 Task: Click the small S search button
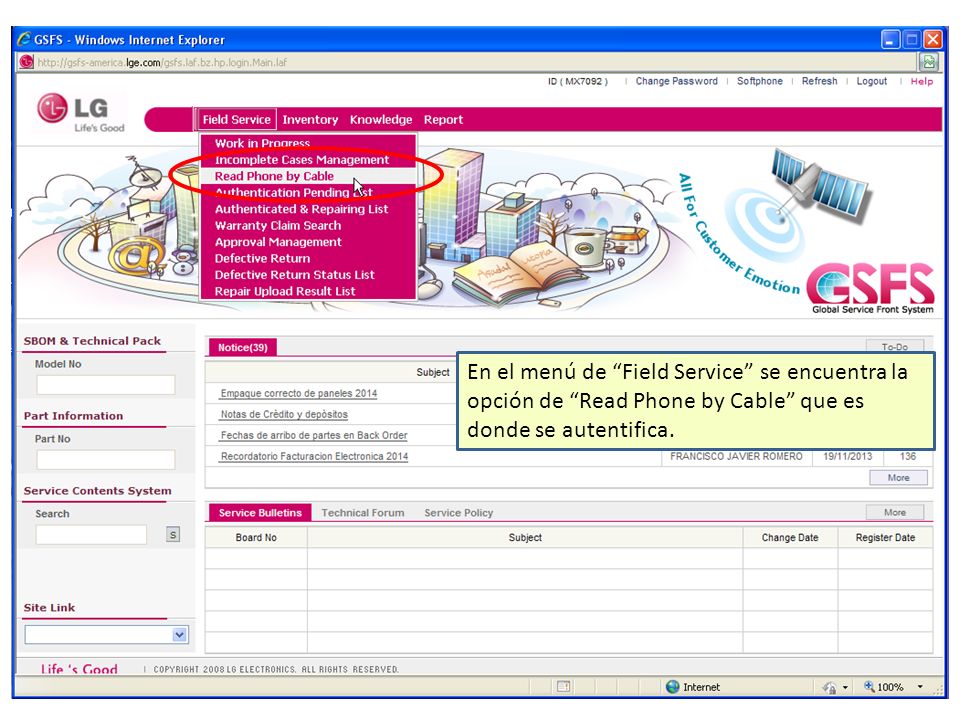click(x=173, y=534)
